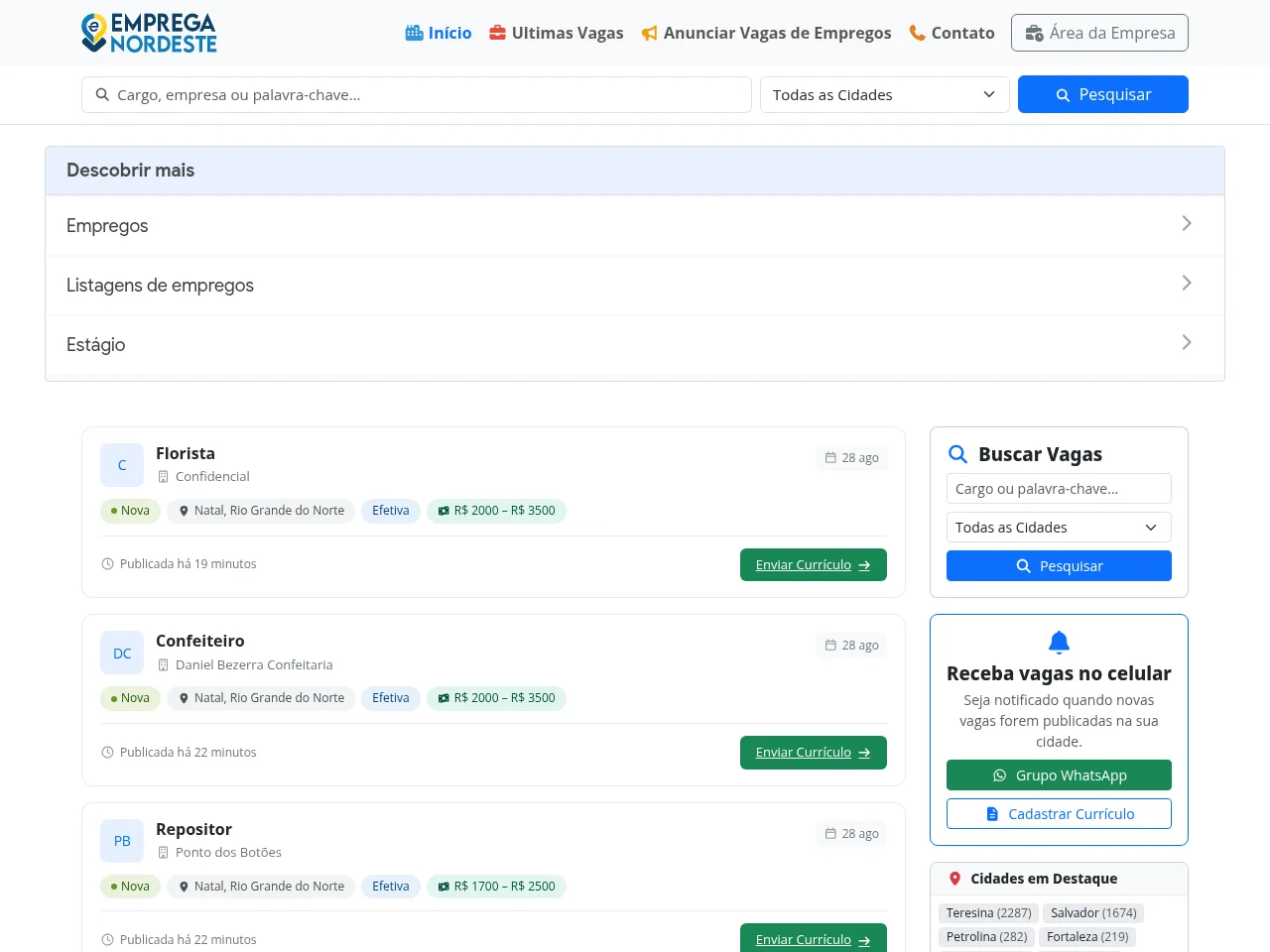Image resolution: width=1270 pixels, height=952 pixels.
Task: Open the Área da Empresa button
Action: (x=1099, y=33)
